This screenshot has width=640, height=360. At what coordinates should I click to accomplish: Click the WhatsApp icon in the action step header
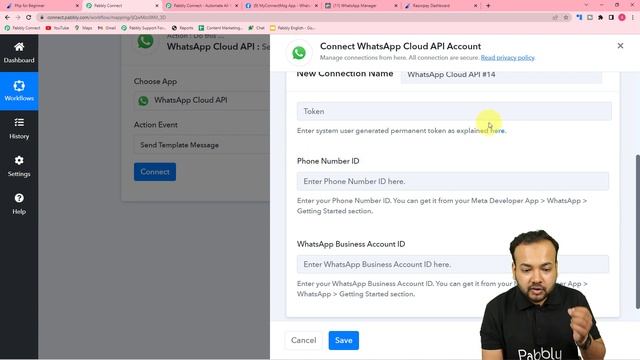pos(145,41)
